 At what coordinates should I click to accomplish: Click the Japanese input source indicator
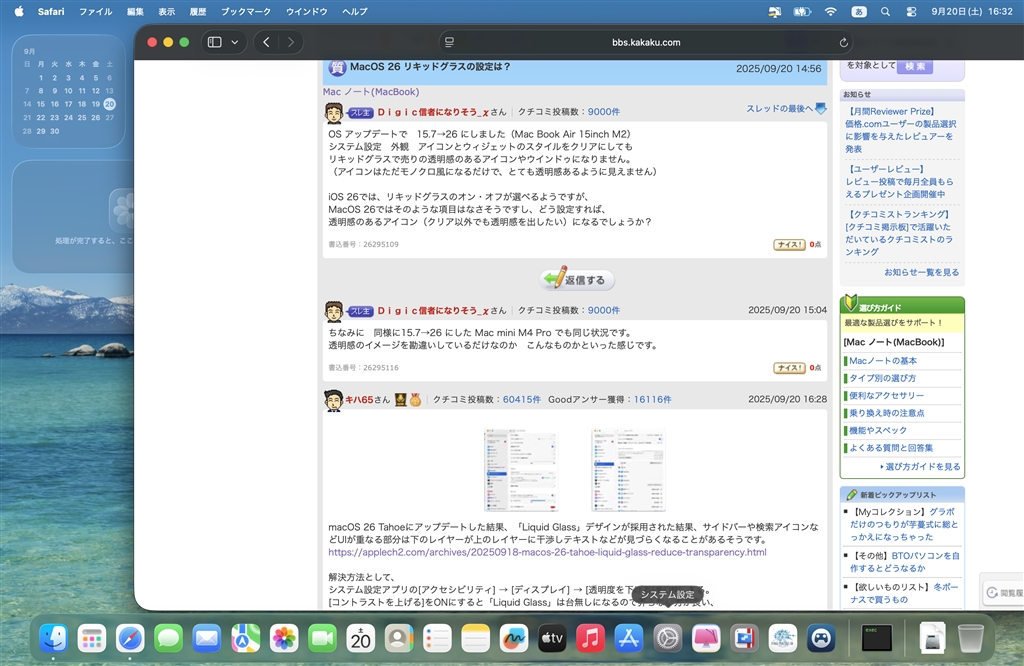point(858,11)
